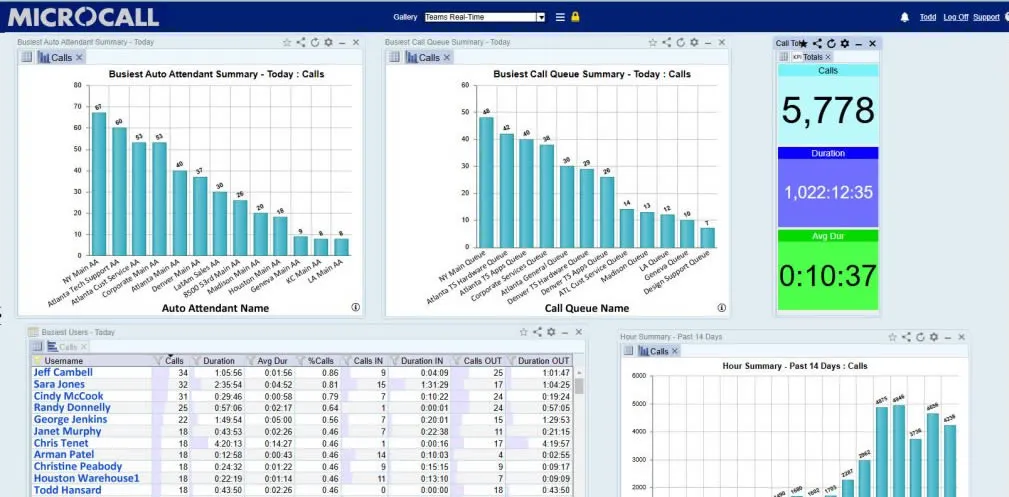Open filter for Duration column

pos(198,361)
